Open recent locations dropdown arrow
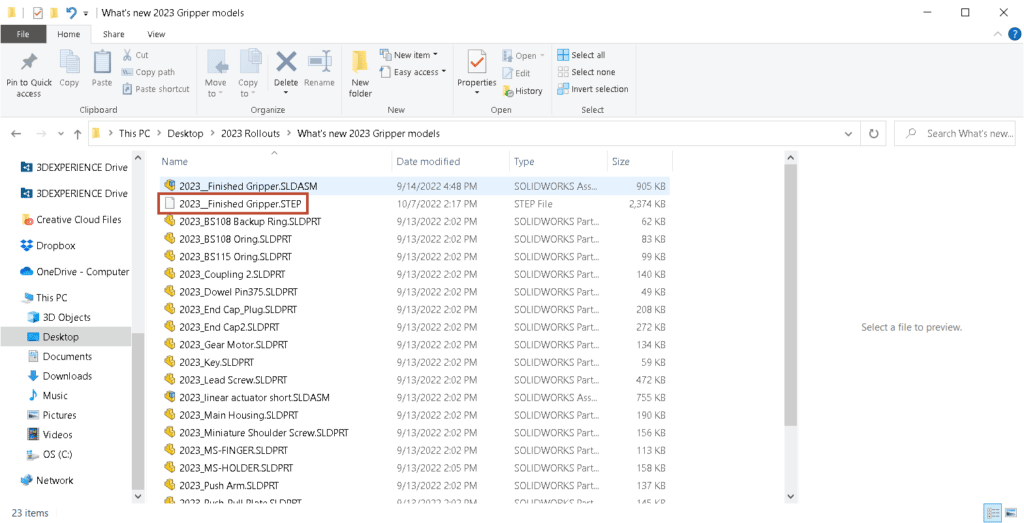 click(x=61, y=134)
